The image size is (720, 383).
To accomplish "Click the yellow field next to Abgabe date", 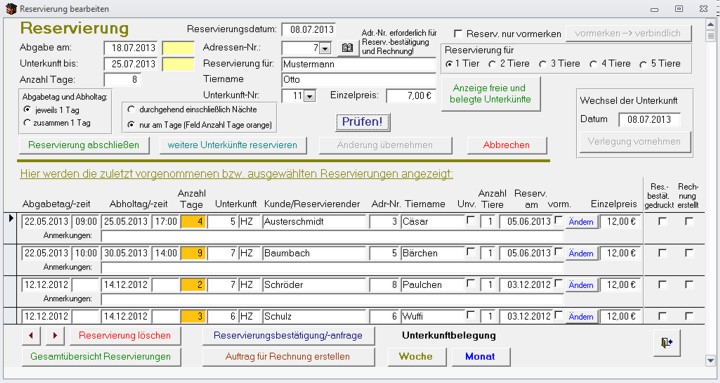I will tap(178, 48).
